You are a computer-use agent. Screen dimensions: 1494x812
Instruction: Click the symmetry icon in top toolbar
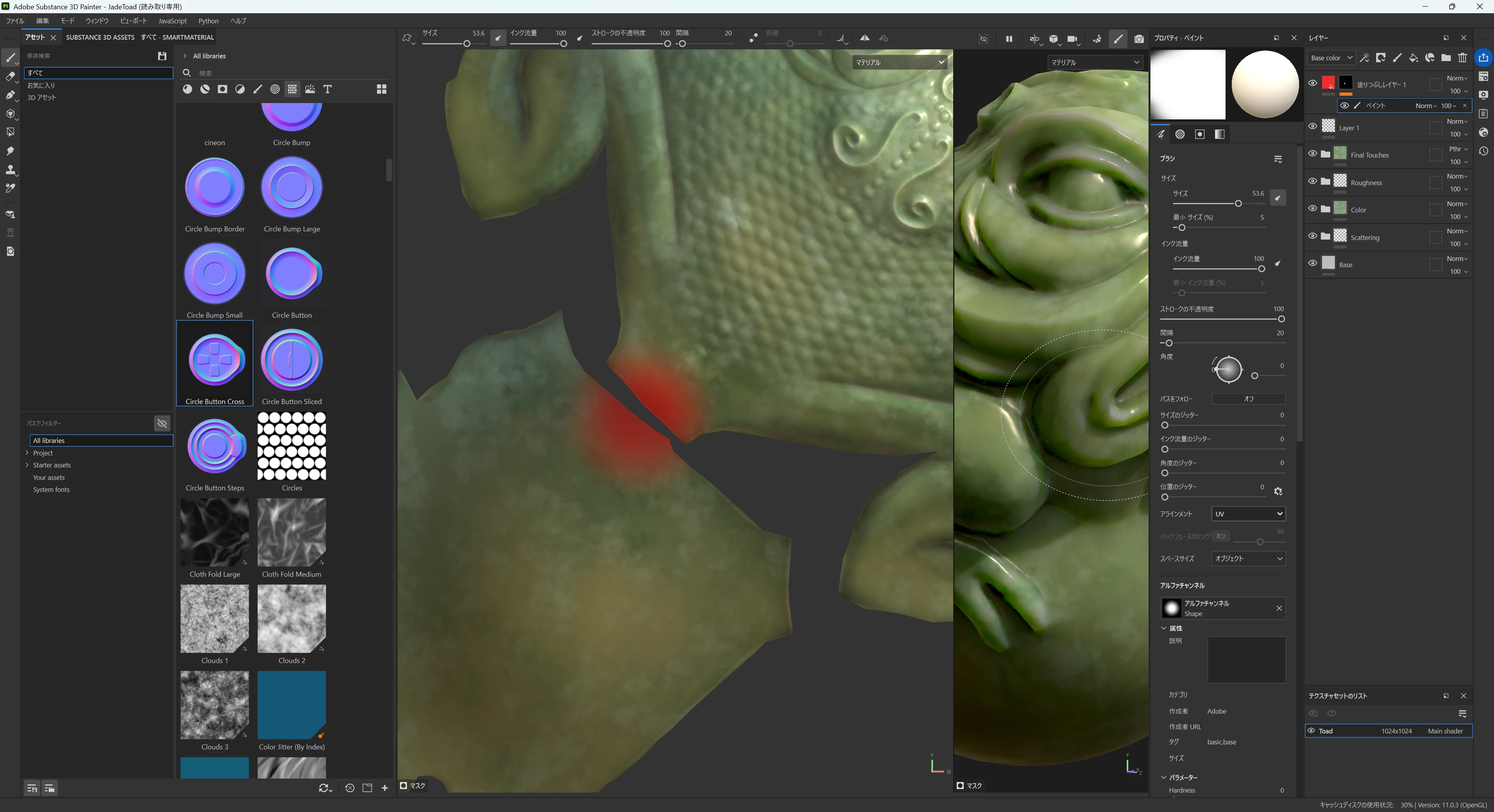[864, 38]
